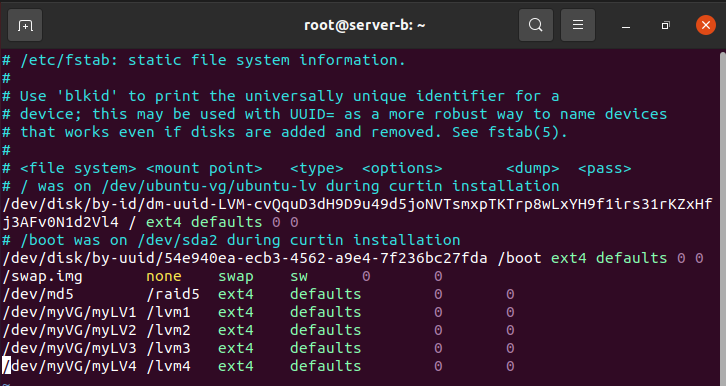Click the '<pass>' column header

pyautogui.click(x=605, y=168)
